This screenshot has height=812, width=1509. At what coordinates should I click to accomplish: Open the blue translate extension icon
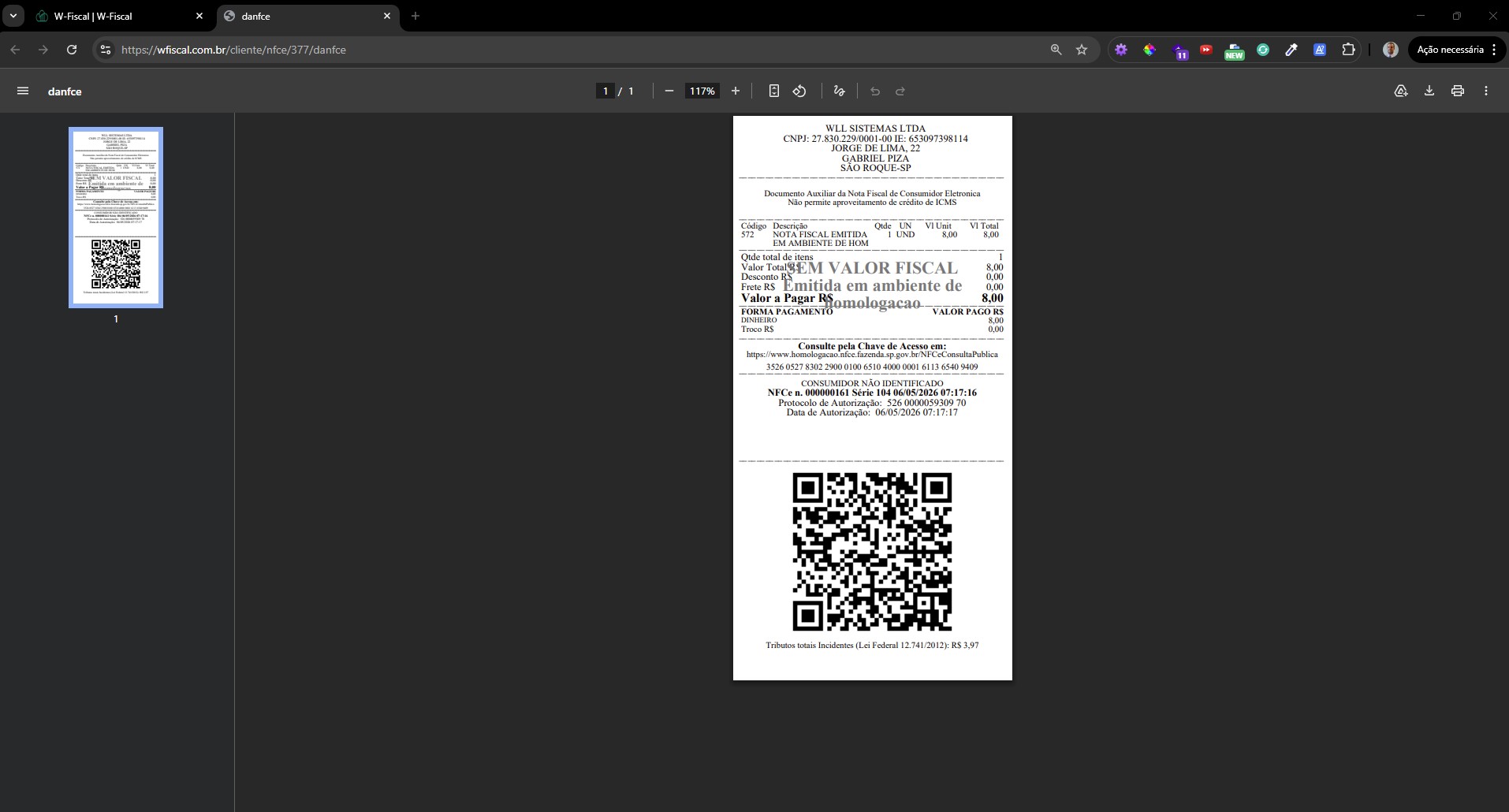(1320, 50)
